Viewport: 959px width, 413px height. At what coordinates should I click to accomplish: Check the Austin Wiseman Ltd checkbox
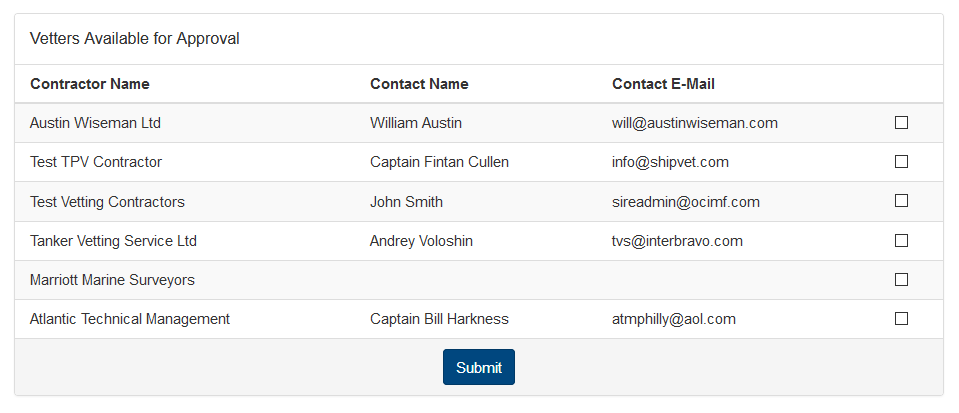point(901,122)
